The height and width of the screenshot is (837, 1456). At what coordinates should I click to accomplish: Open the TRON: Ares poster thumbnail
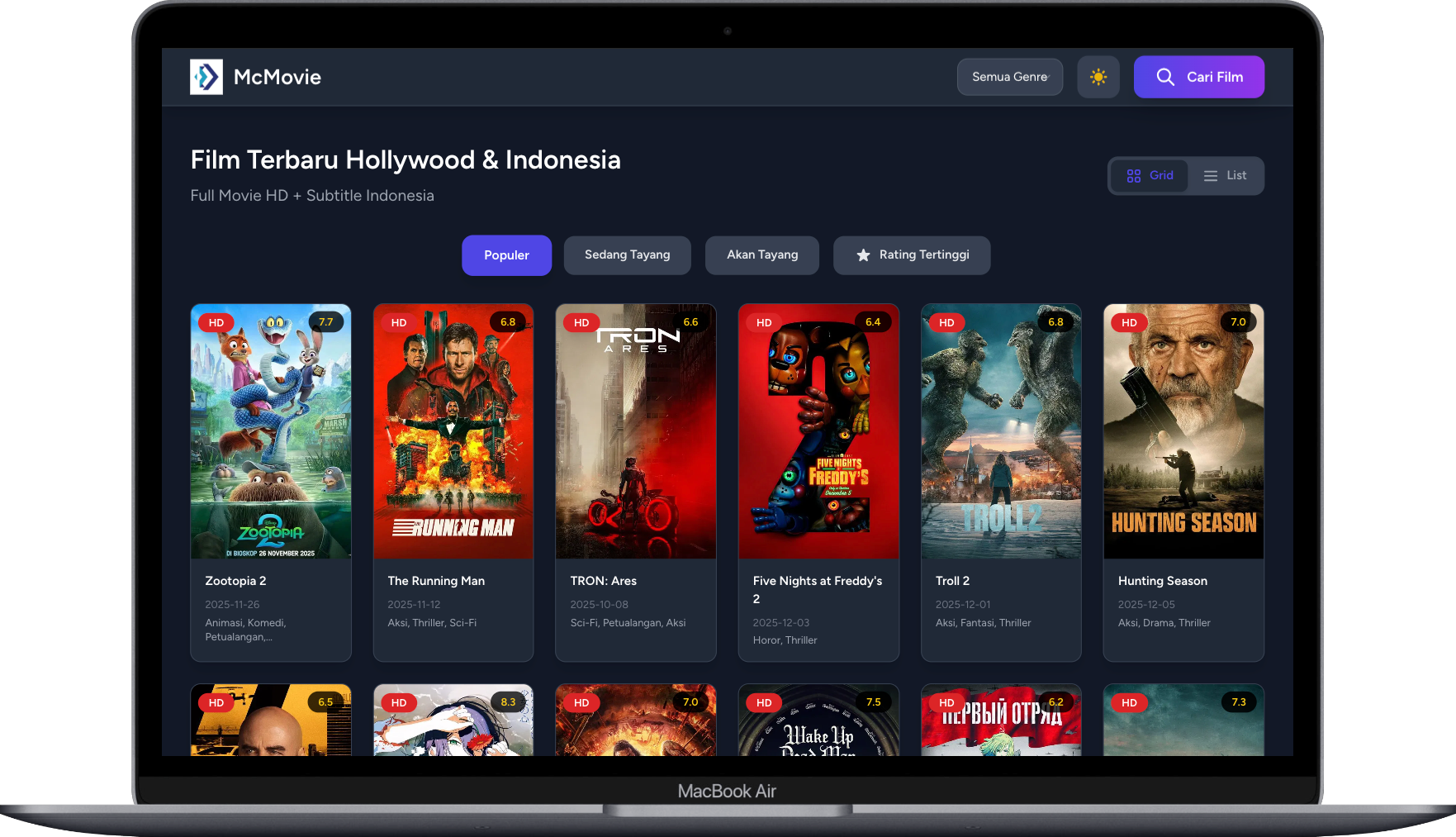(x=636, y=431)
